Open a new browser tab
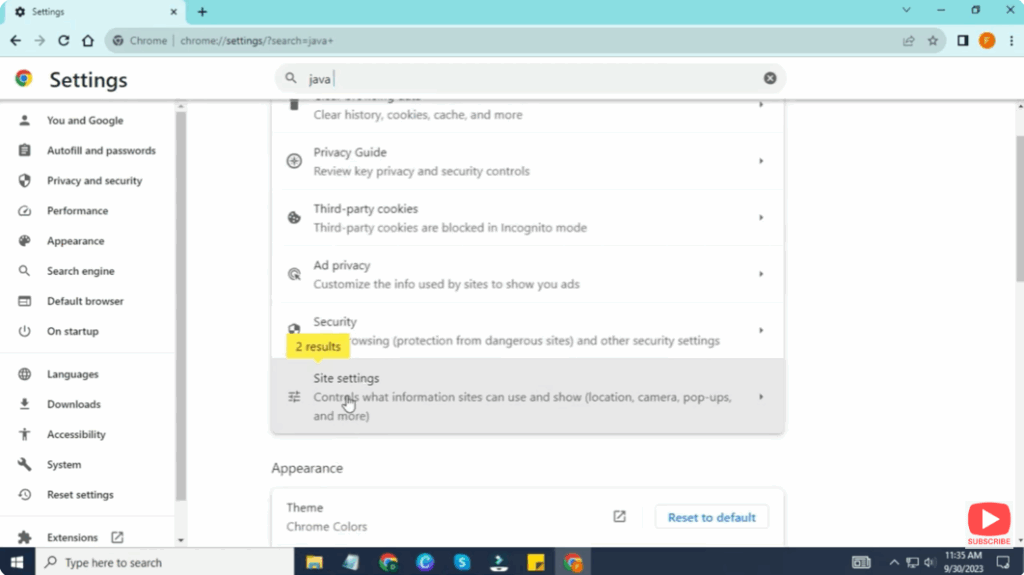The height and width of the screenshot is (575, 1024). 202,12
